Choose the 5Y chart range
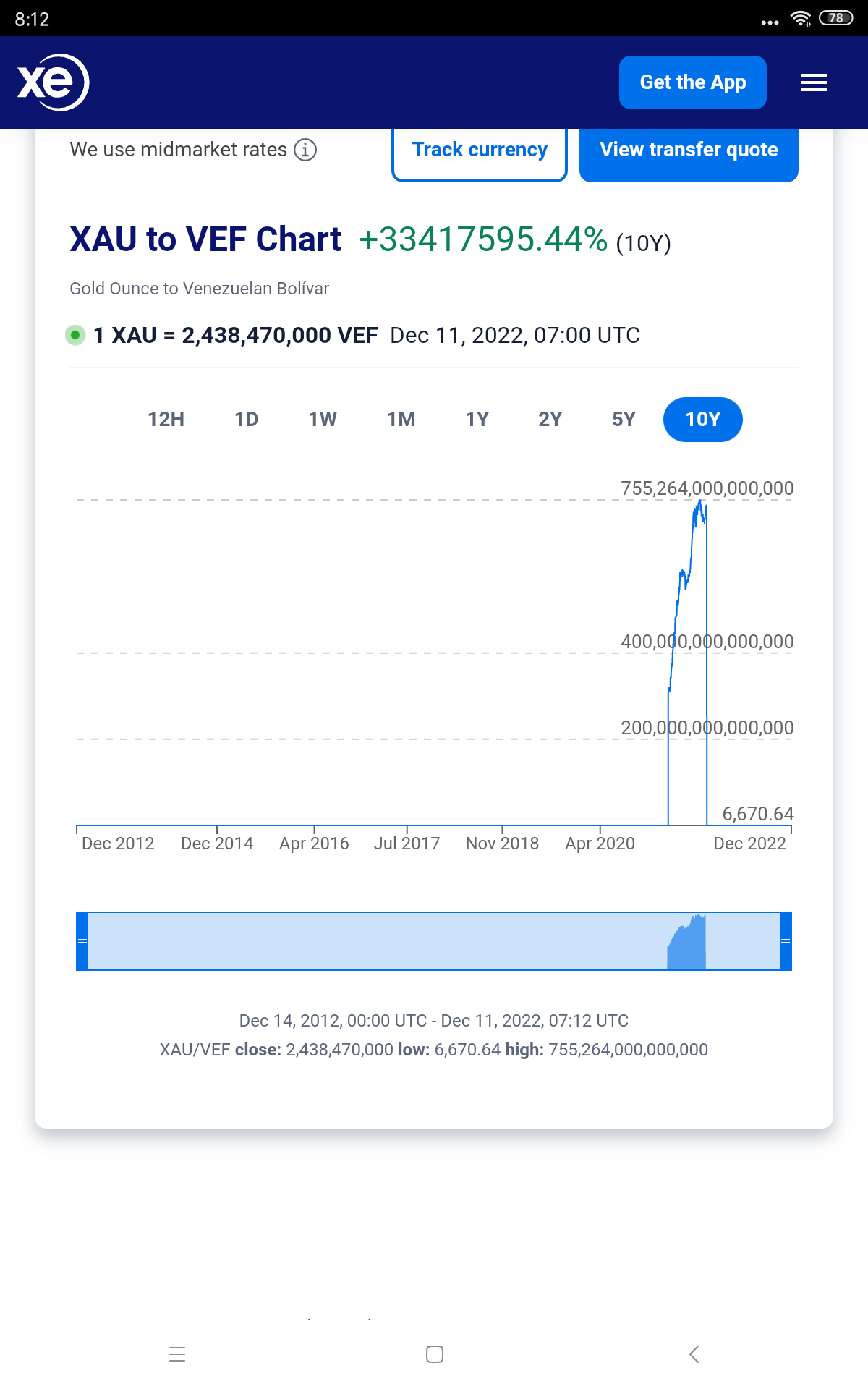The width and height of the screenshot is (868, 1389). pyautogui.click(x=624, y=420)
